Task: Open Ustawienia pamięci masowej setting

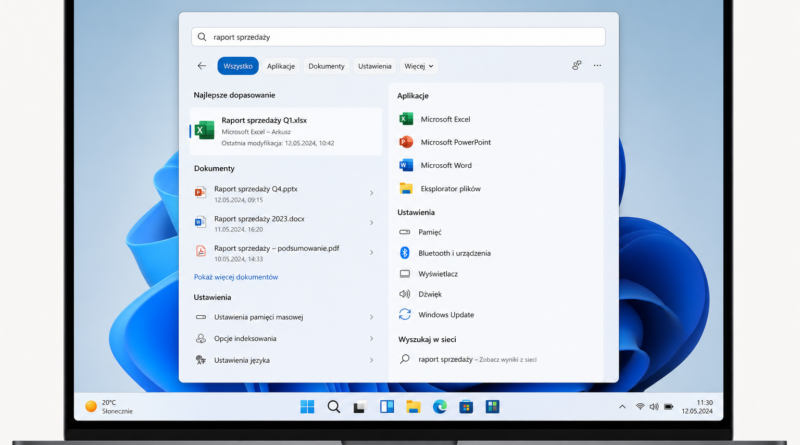Action: pyautogui.click(x=286, y=317)
